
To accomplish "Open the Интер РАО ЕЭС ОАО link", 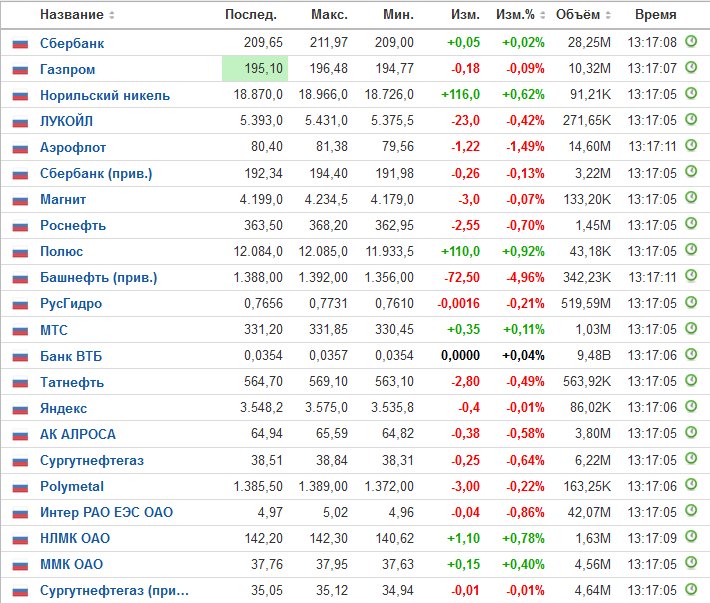I will point(106,512).
